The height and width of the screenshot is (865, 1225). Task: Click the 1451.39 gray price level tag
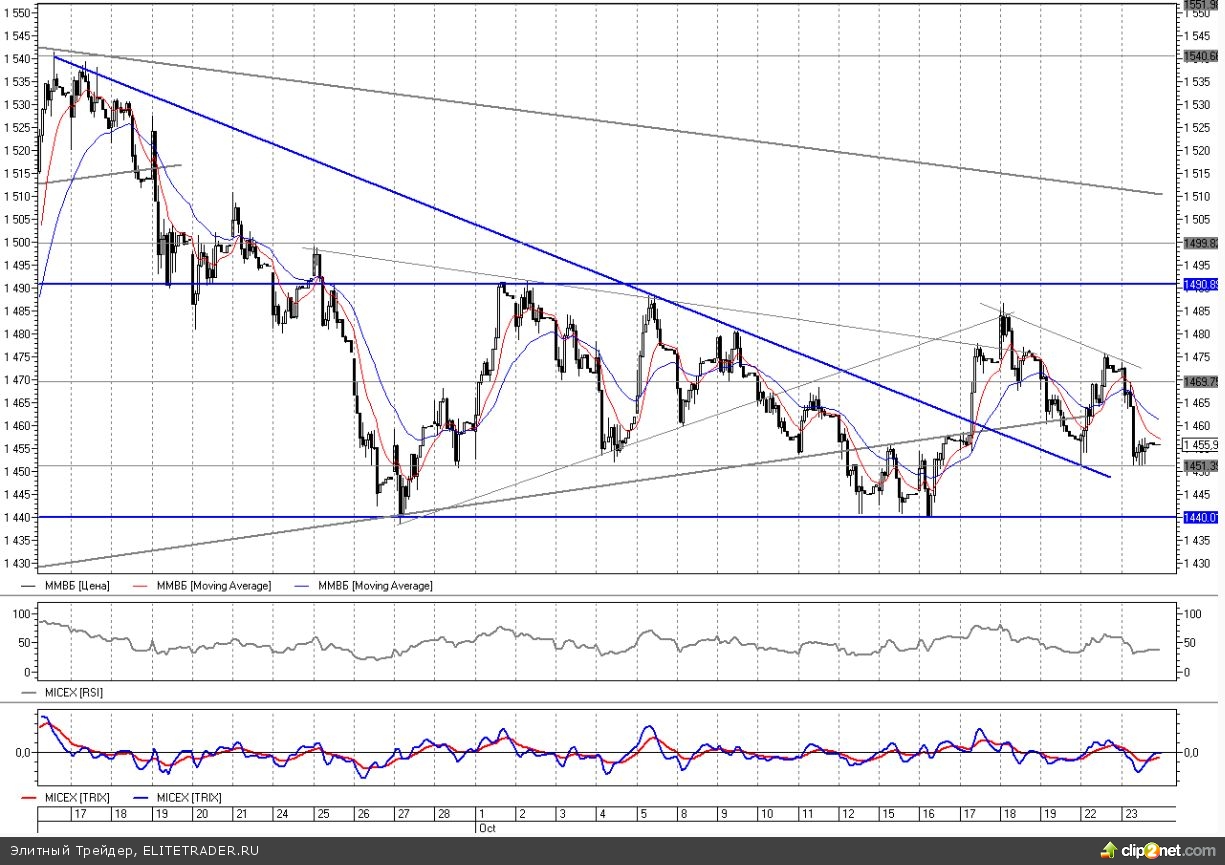tap(1200, 466)
